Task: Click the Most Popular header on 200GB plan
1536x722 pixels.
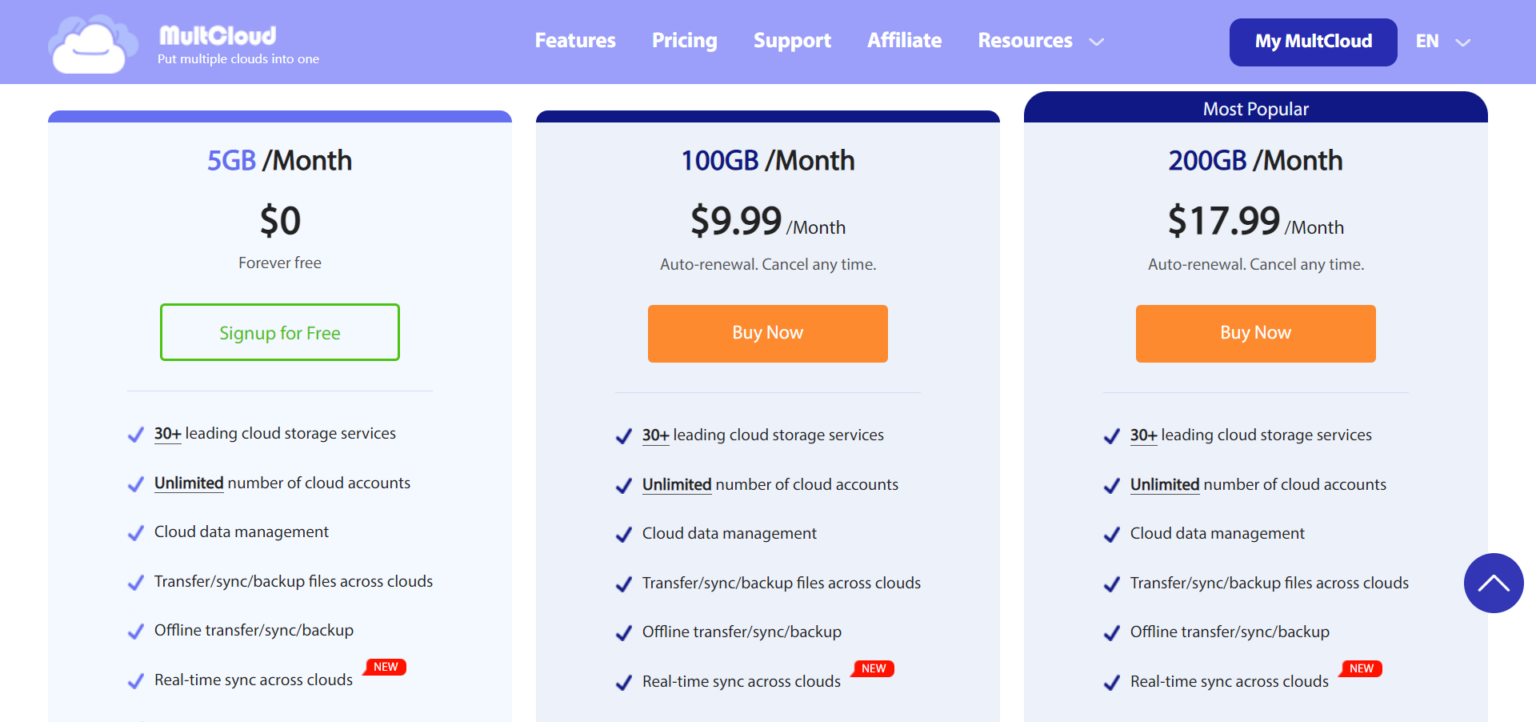Action: 1255,108
